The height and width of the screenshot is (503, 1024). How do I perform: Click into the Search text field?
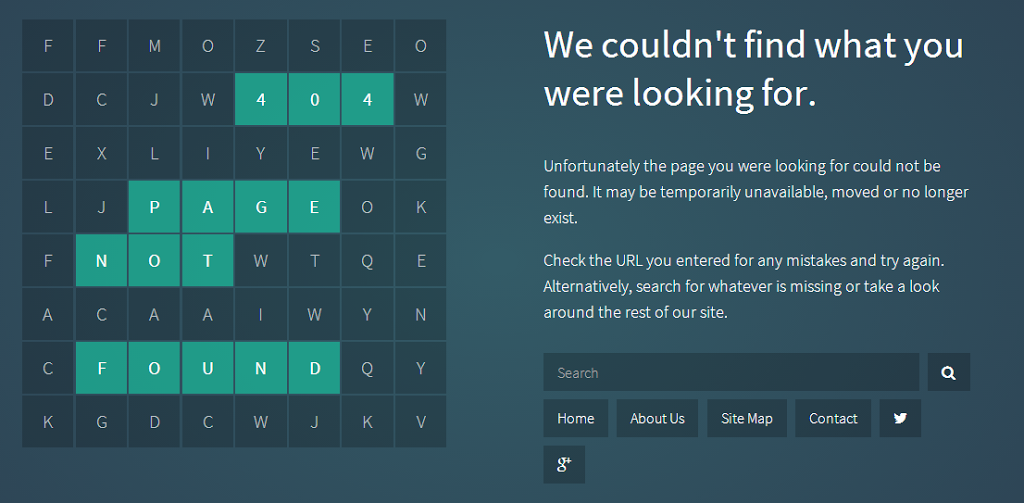tap(730, 372)
